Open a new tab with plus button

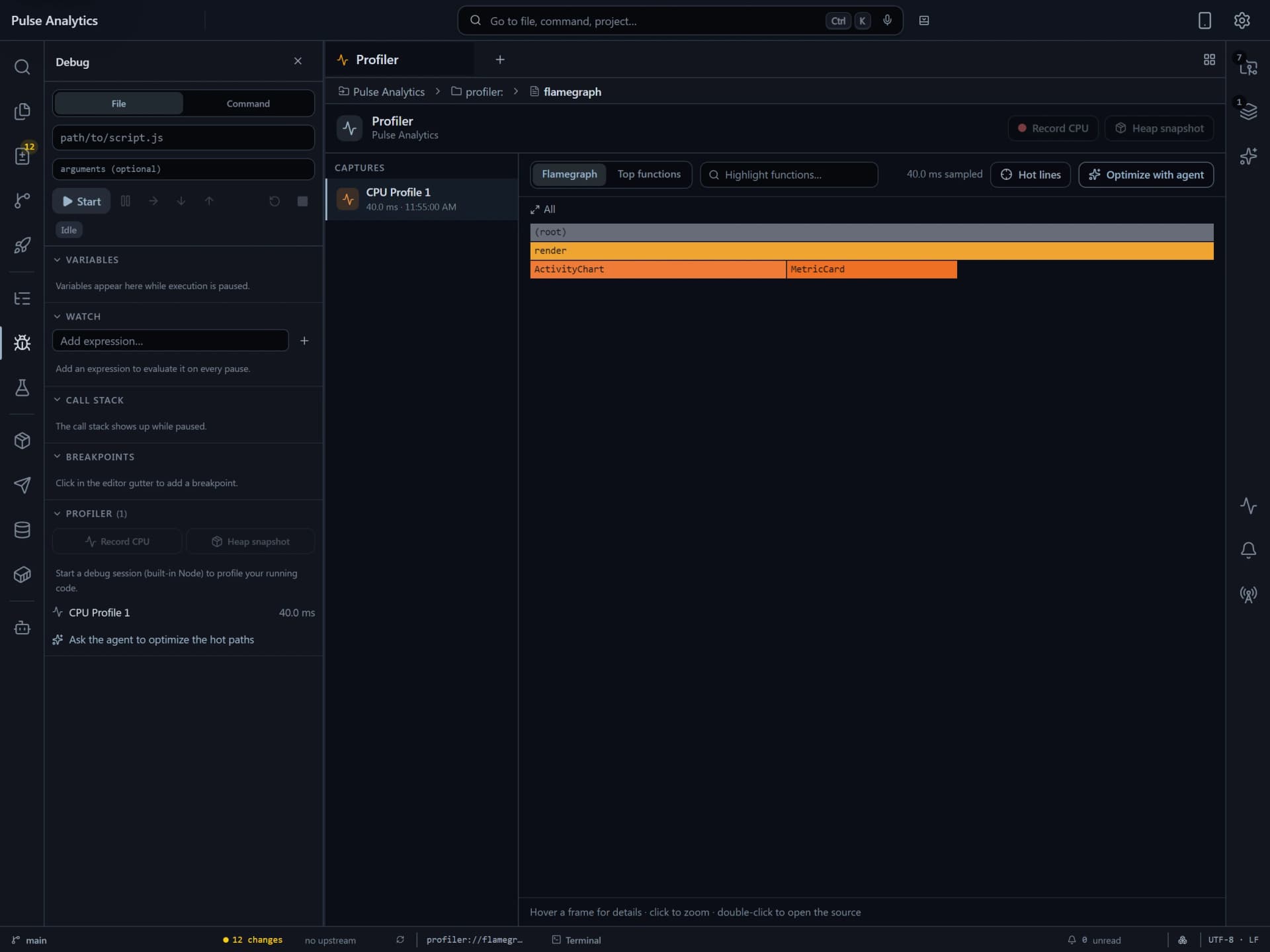click(x=500, y=60)
